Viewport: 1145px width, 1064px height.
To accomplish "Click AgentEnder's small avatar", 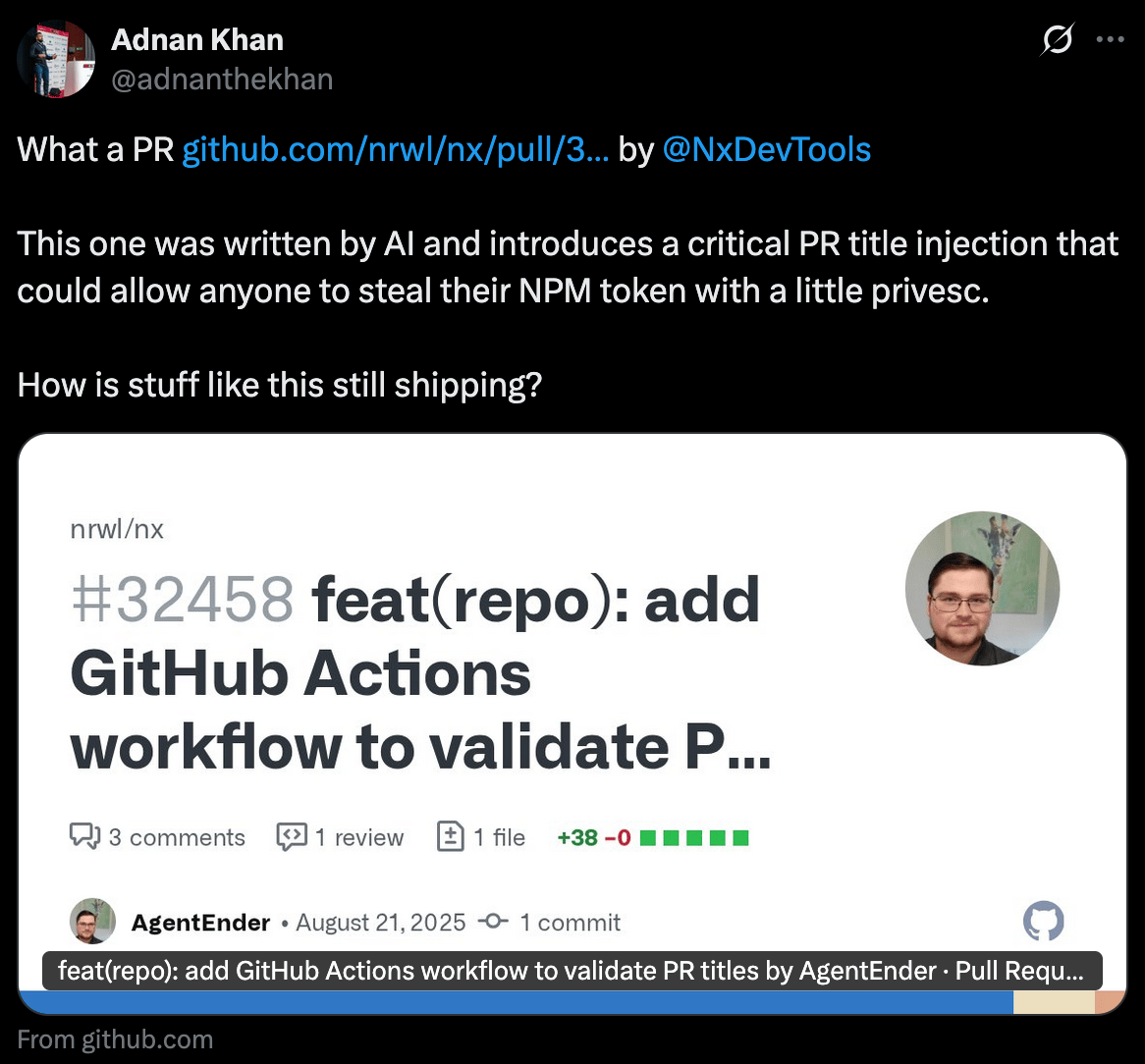I will [x=92, y=921].
